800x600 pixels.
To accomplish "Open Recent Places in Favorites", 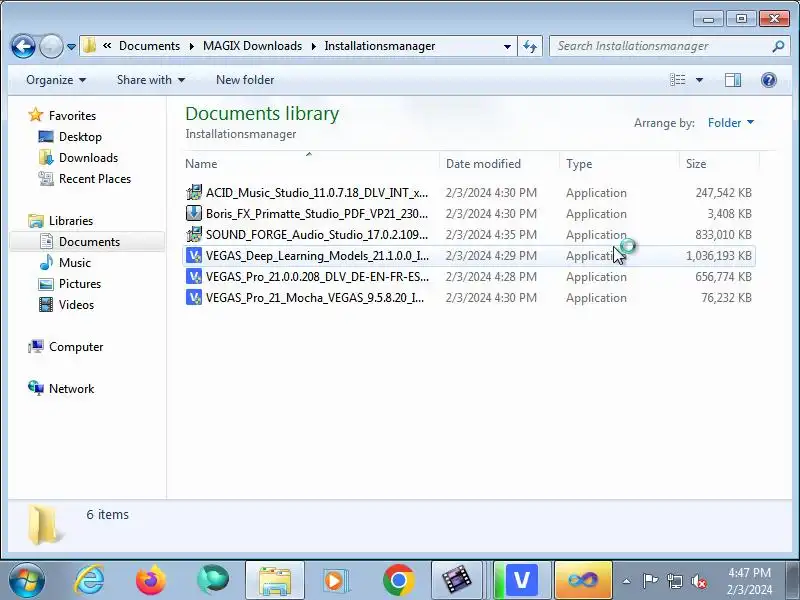I will coord(95,179).
